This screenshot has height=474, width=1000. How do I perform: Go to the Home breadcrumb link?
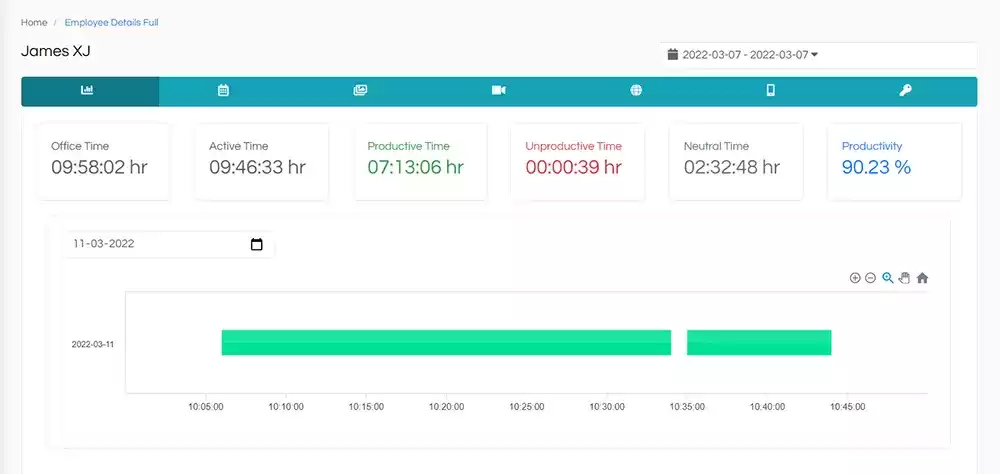(x=34, y=22)
